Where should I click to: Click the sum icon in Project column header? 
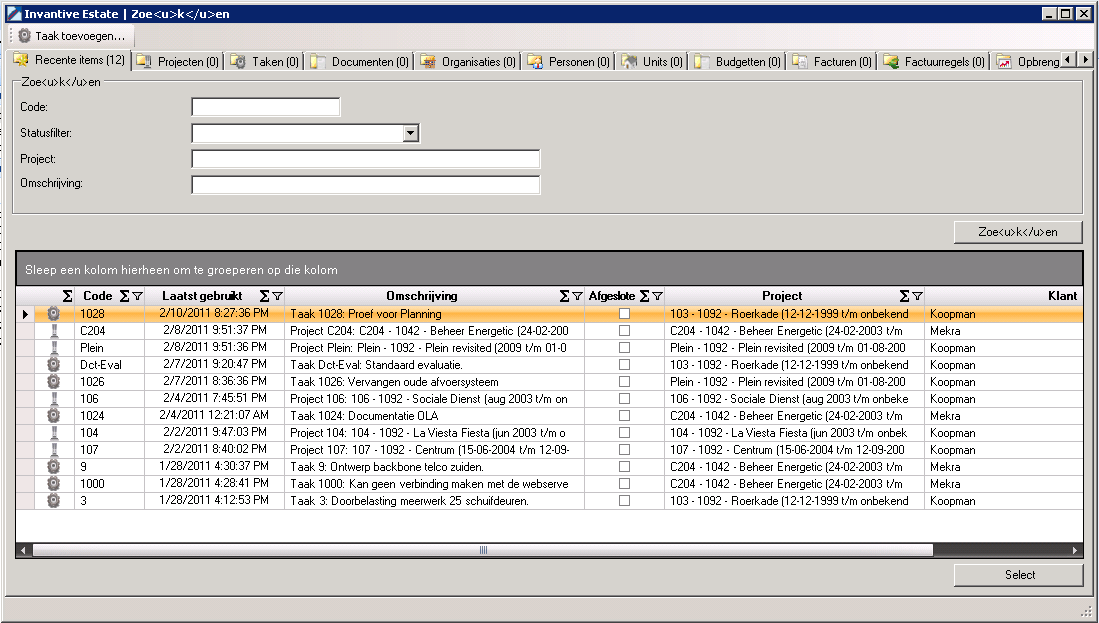pos(905,296)
